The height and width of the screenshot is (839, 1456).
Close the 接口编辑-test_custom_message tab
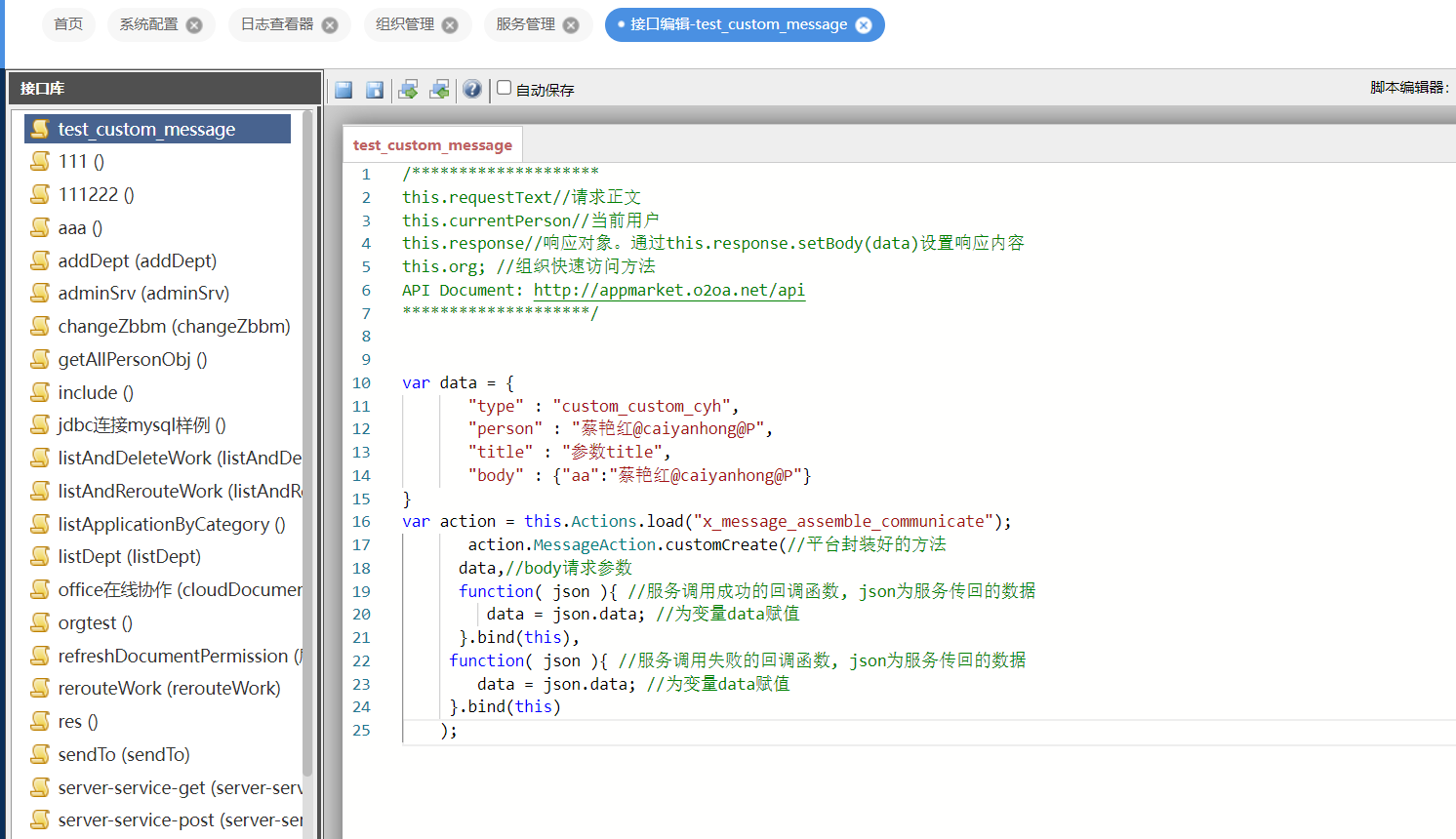(x=864, y=25)
